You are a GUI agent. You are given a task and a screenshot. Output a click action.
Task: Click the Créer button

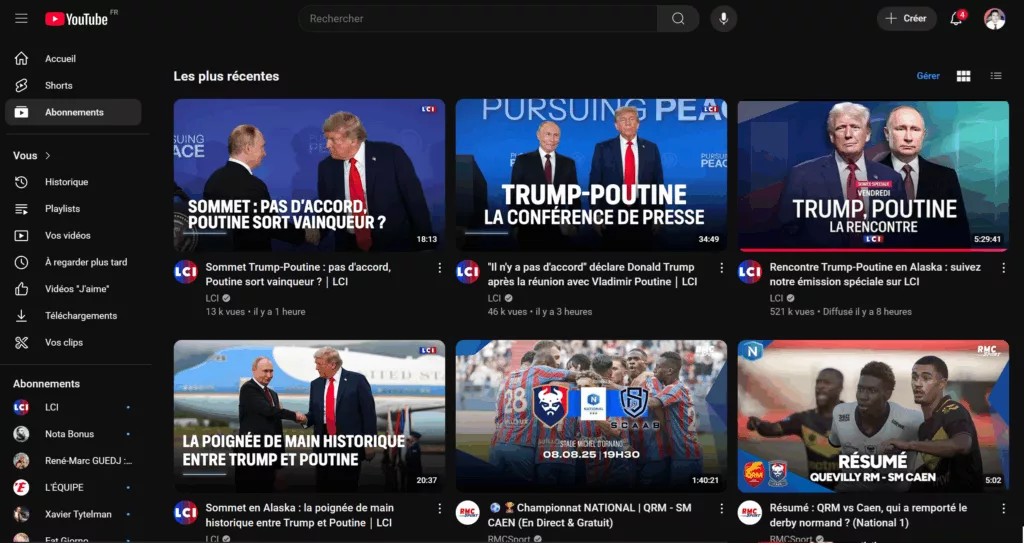[x=906, y=18]
